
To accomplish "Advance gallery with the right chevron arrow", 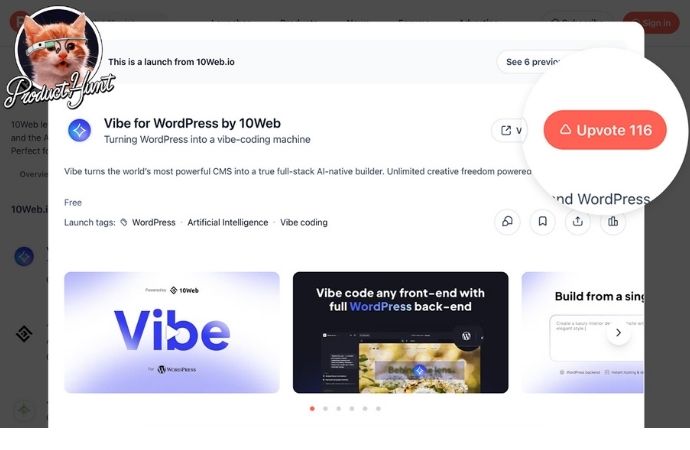I will pyautogui.click(x=618, y=333).
